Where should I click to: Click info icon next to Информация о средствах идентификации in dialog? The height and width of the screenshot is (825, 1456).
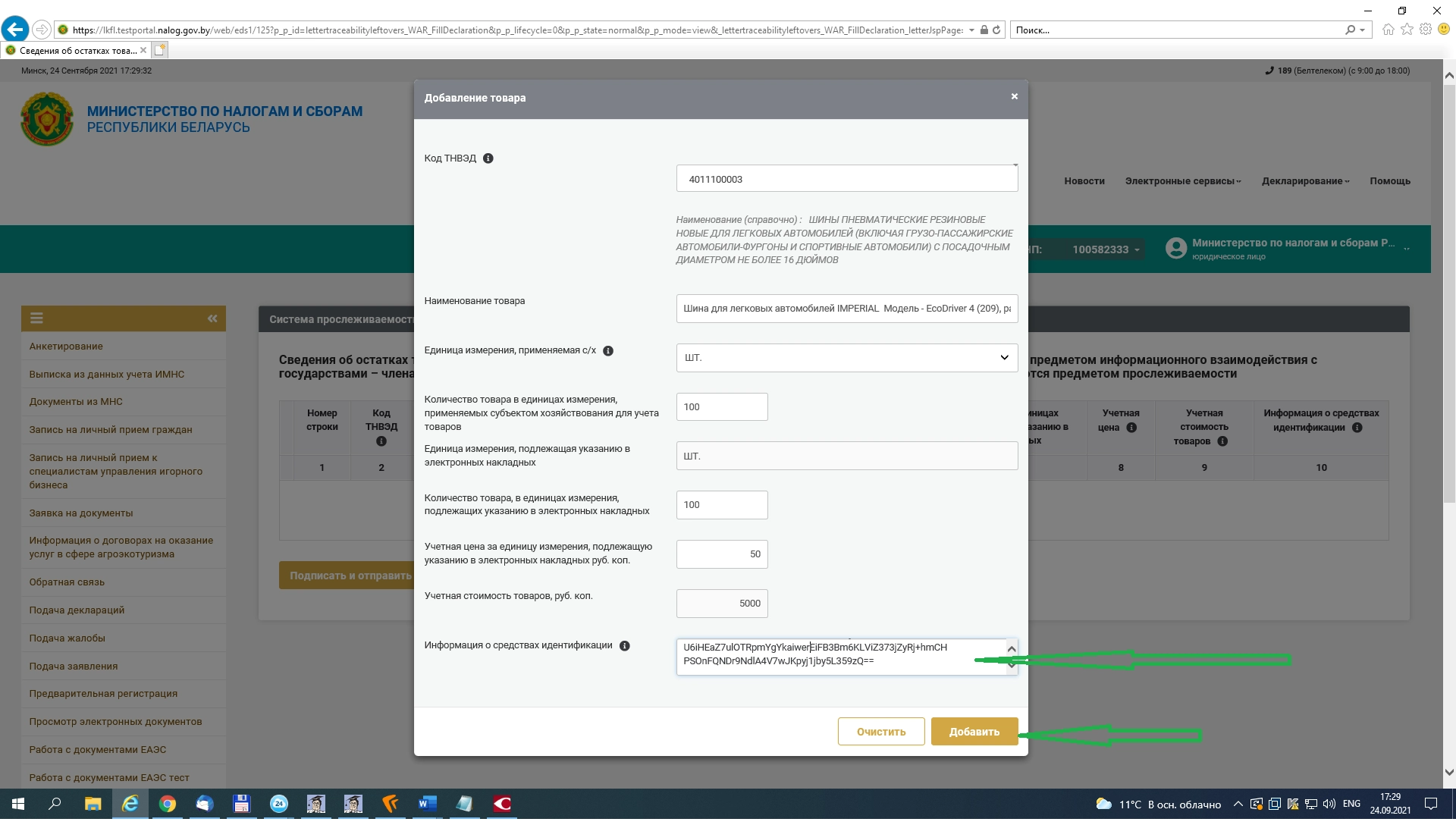(625, 646)
